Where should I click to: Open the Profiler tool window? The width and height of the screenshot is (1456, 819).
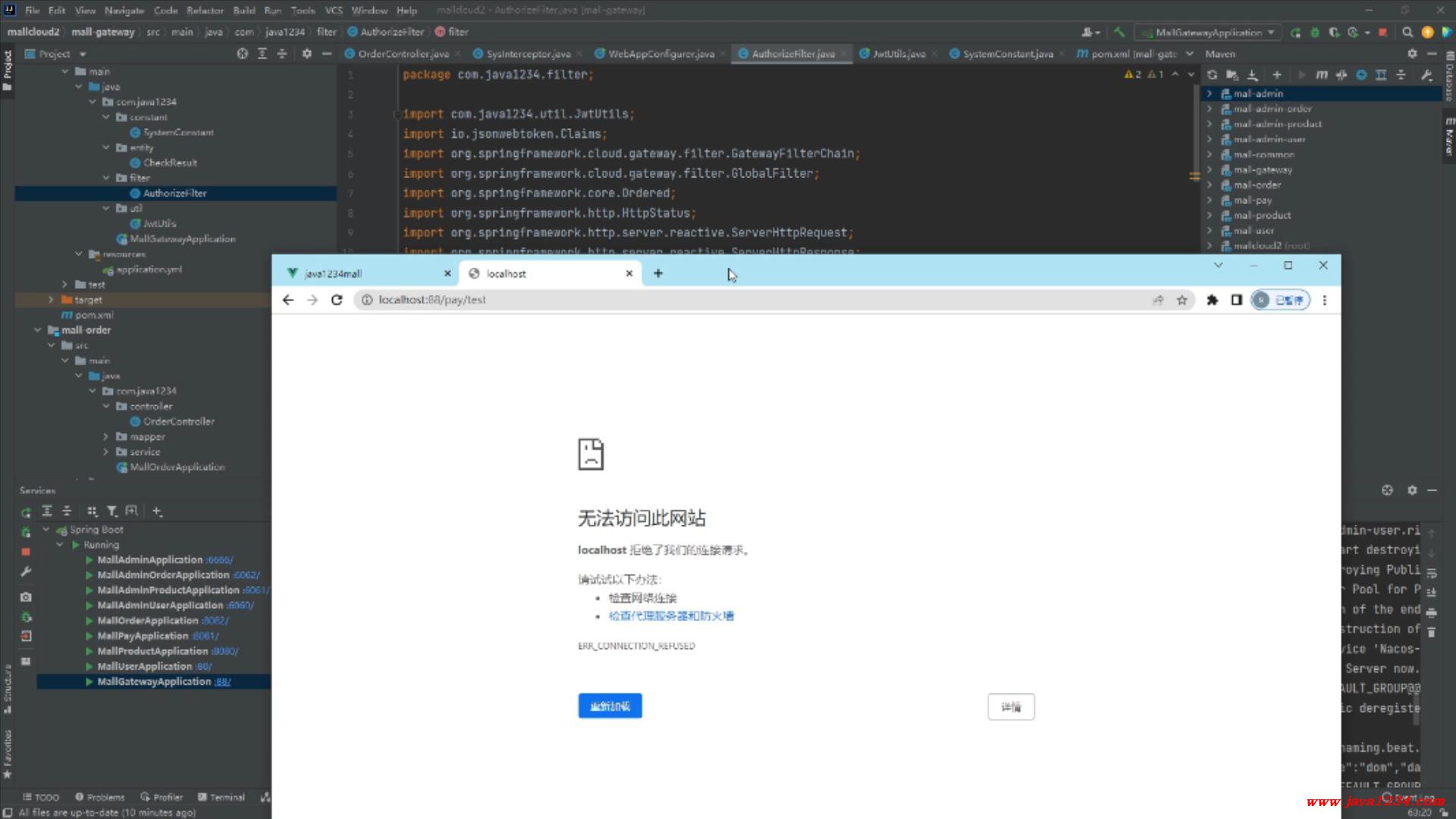pos(162,797)
